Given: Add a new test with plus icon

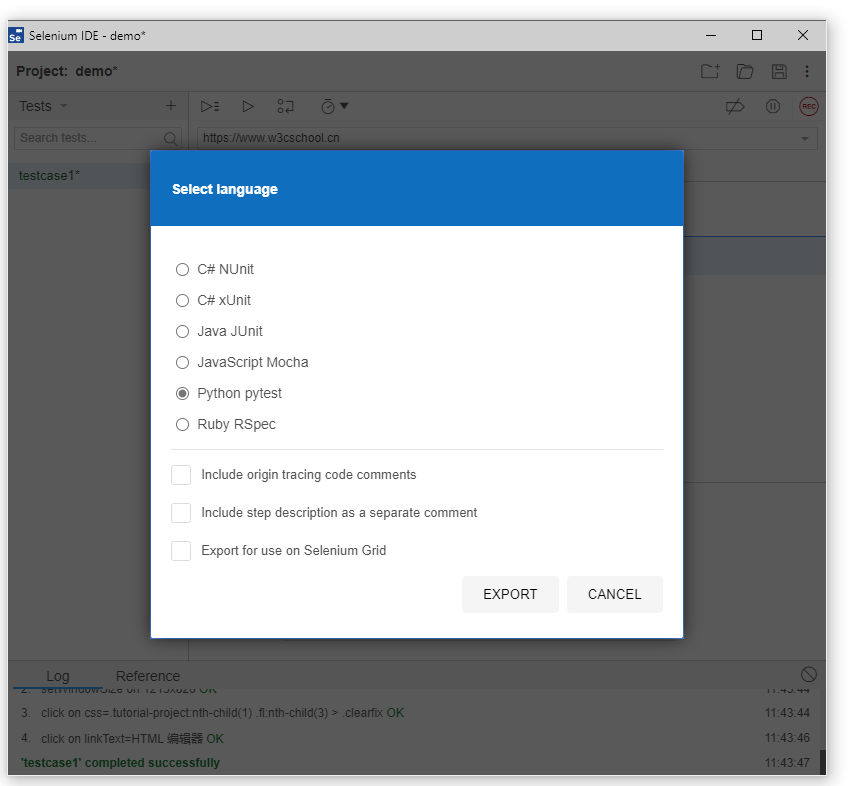Looking at the screenshot, I should (170, 106).
